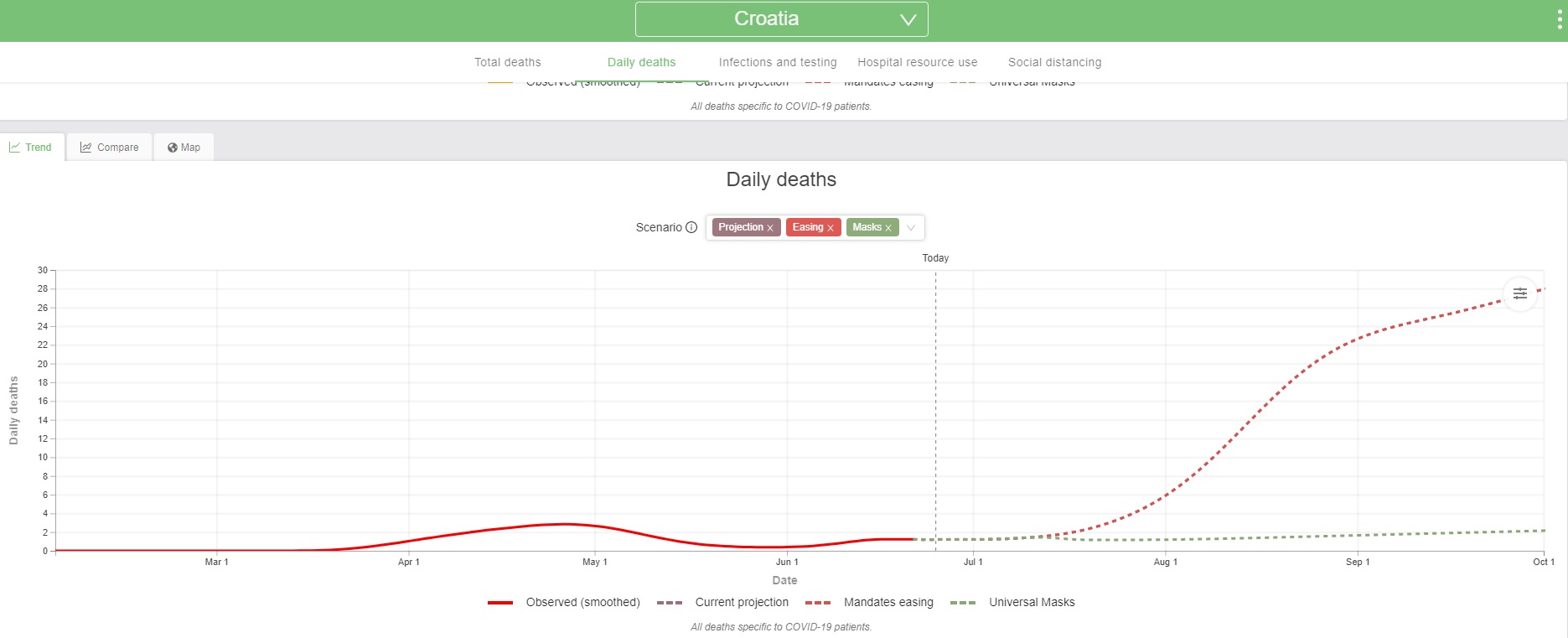Open the Infections and testing tab
The width and height of the screenshot is (1568, 638).
(777, 62)
